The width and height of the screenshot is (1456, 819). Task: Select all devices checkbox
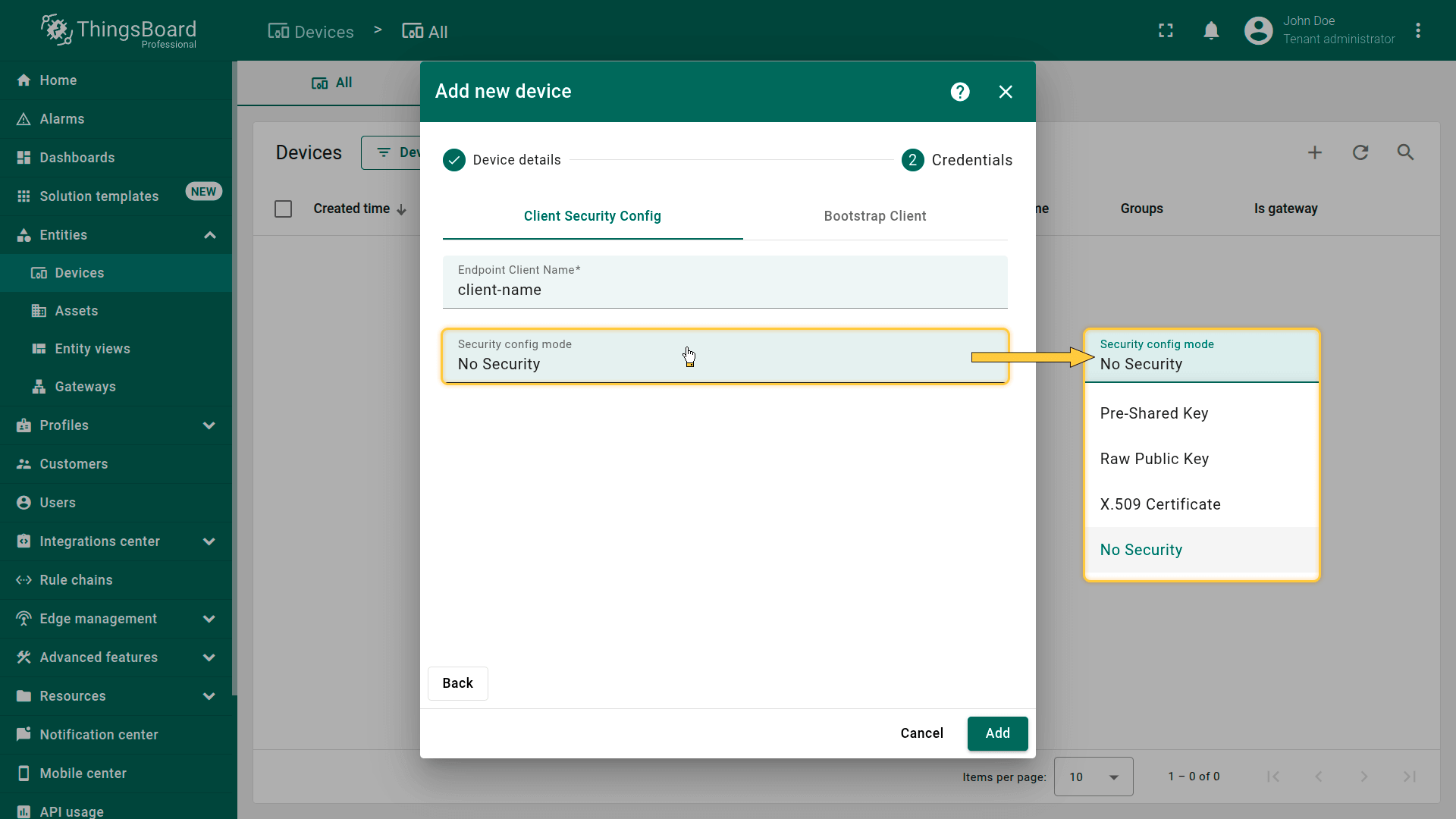[x=283, y=209]
